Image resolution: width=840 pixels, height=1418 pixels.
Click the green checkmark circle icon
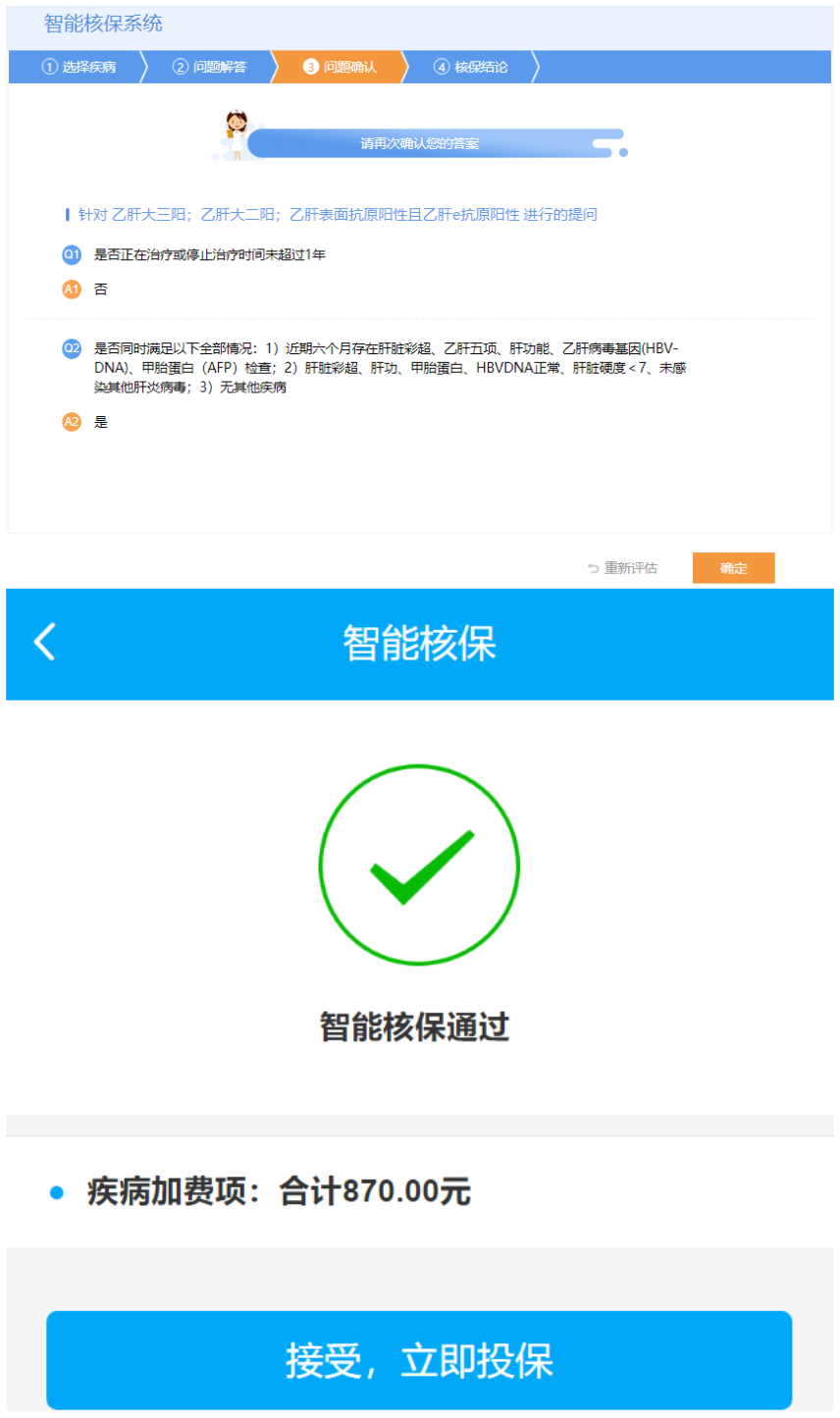(x=419, y=866)
